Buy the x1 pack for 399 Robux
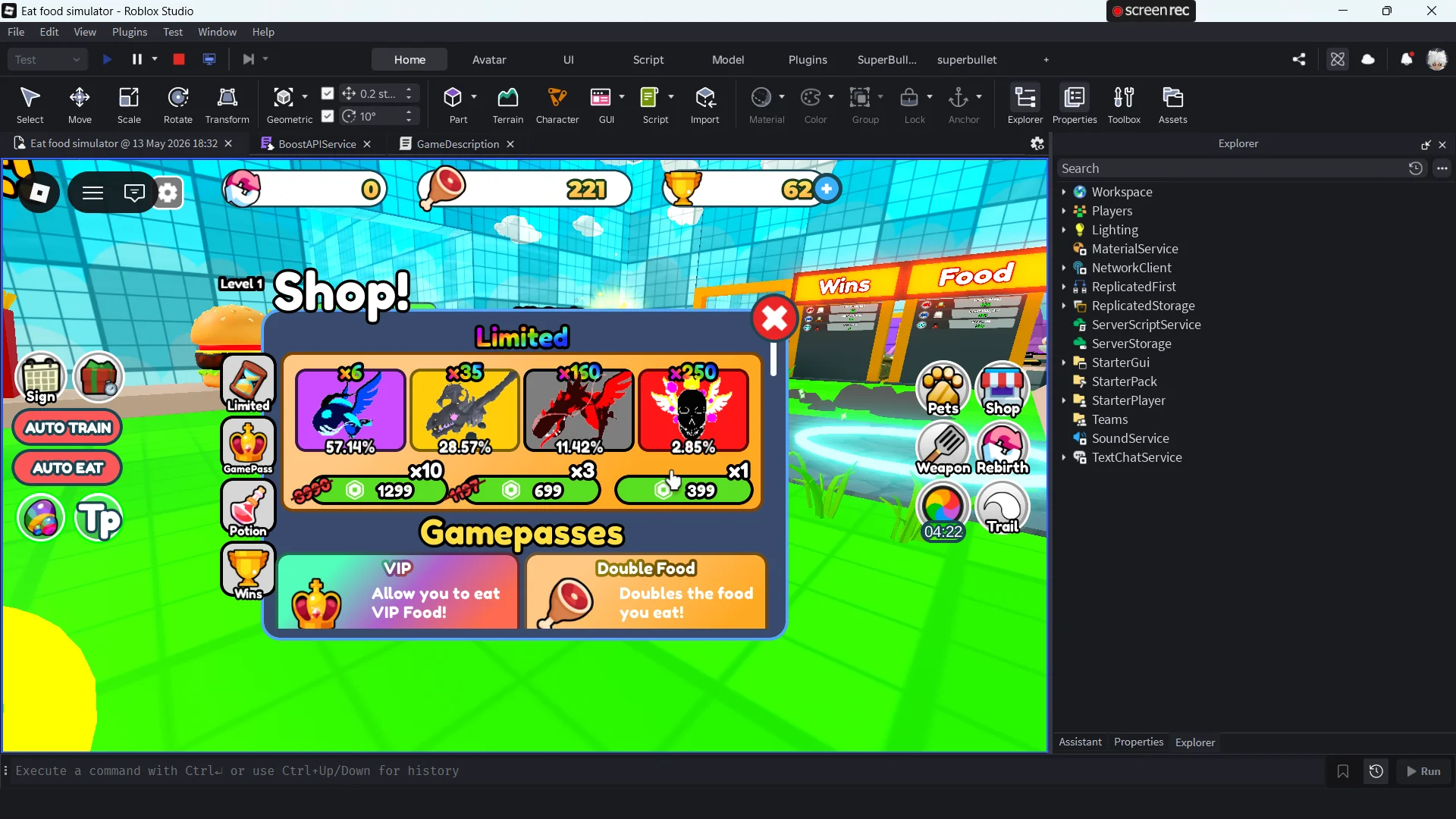The image size is (1456, 819). point(684,490)
